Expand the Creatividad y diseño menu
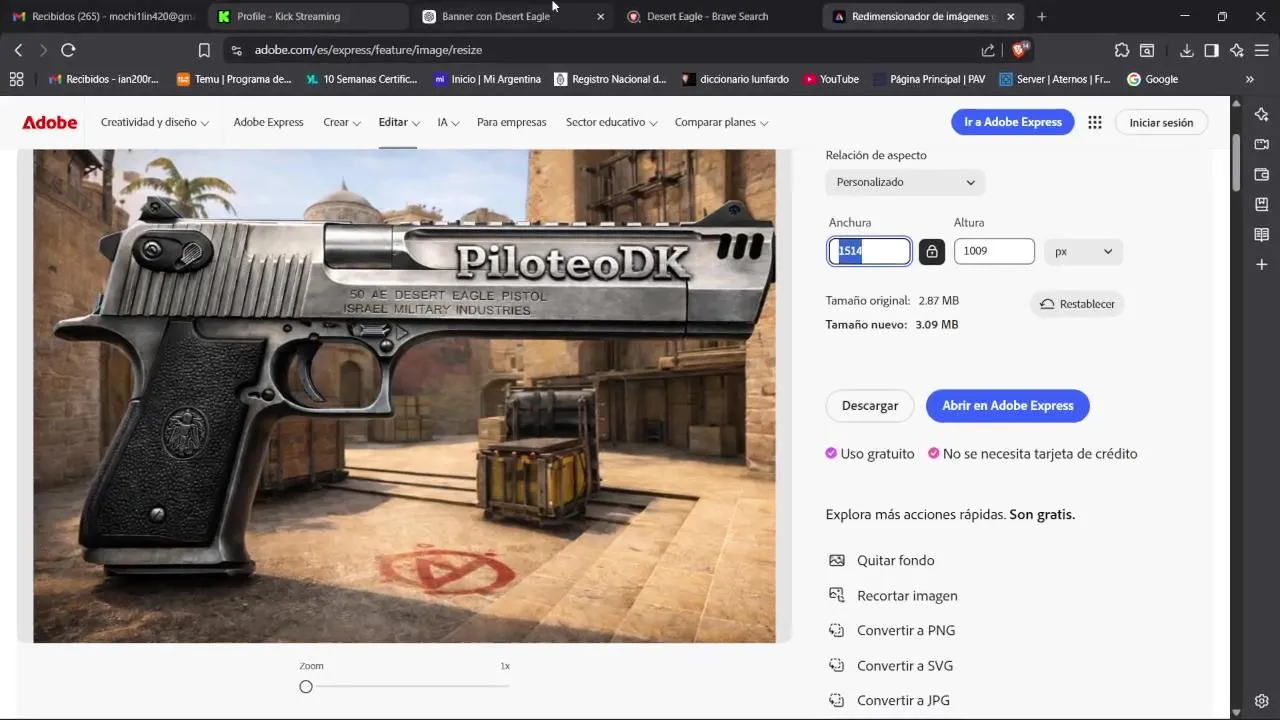Image resolution: width=1280 pixels, height=720 pixels. [155, 122]
